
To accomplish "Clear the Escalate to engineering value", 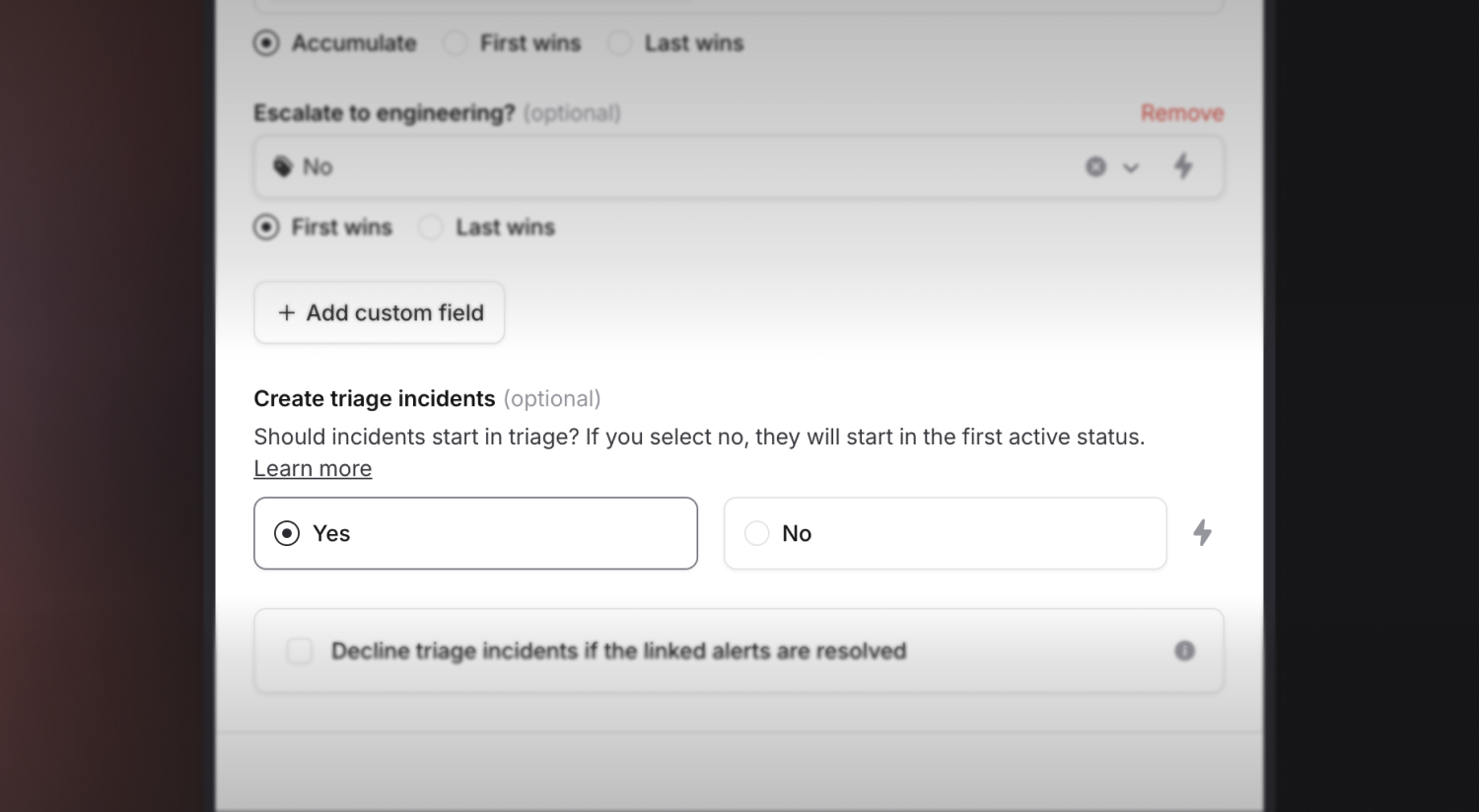I will click(x=1095, y=168).
